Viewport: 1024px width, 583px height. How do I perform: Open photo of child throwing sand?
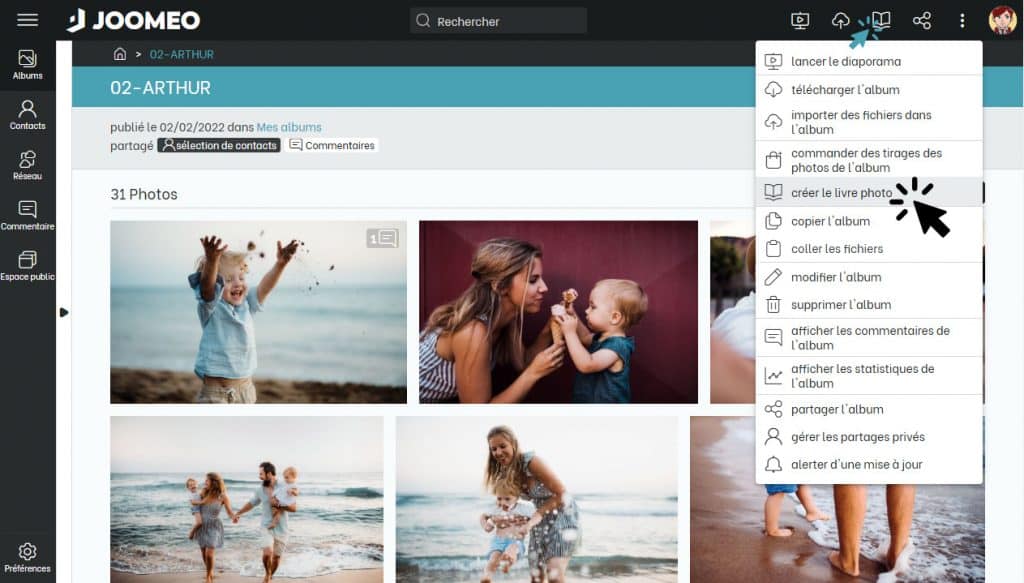tap(258, 312)
